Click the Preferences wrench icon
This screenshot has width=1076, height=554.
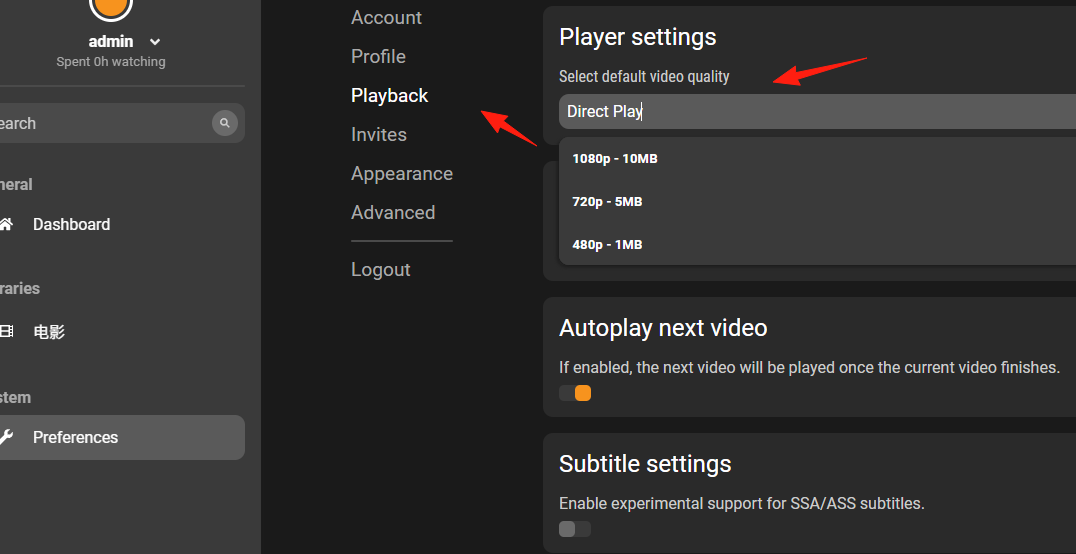coord(5,437)
